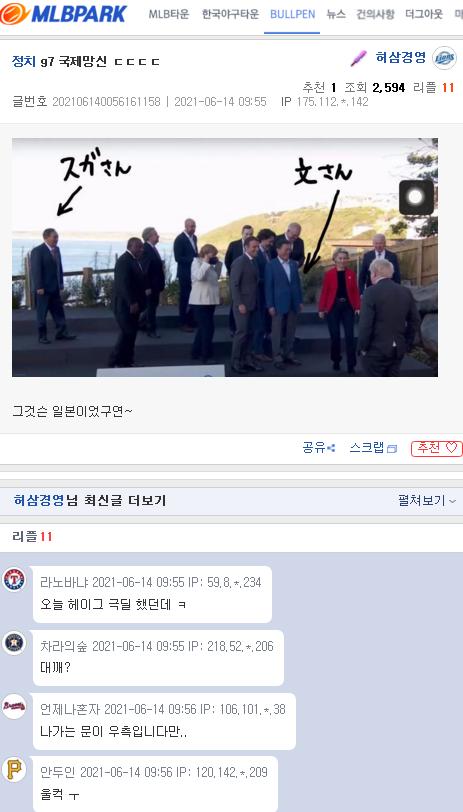
Task: Click the Pirates P avatar icon
Action: pos(14,769)
